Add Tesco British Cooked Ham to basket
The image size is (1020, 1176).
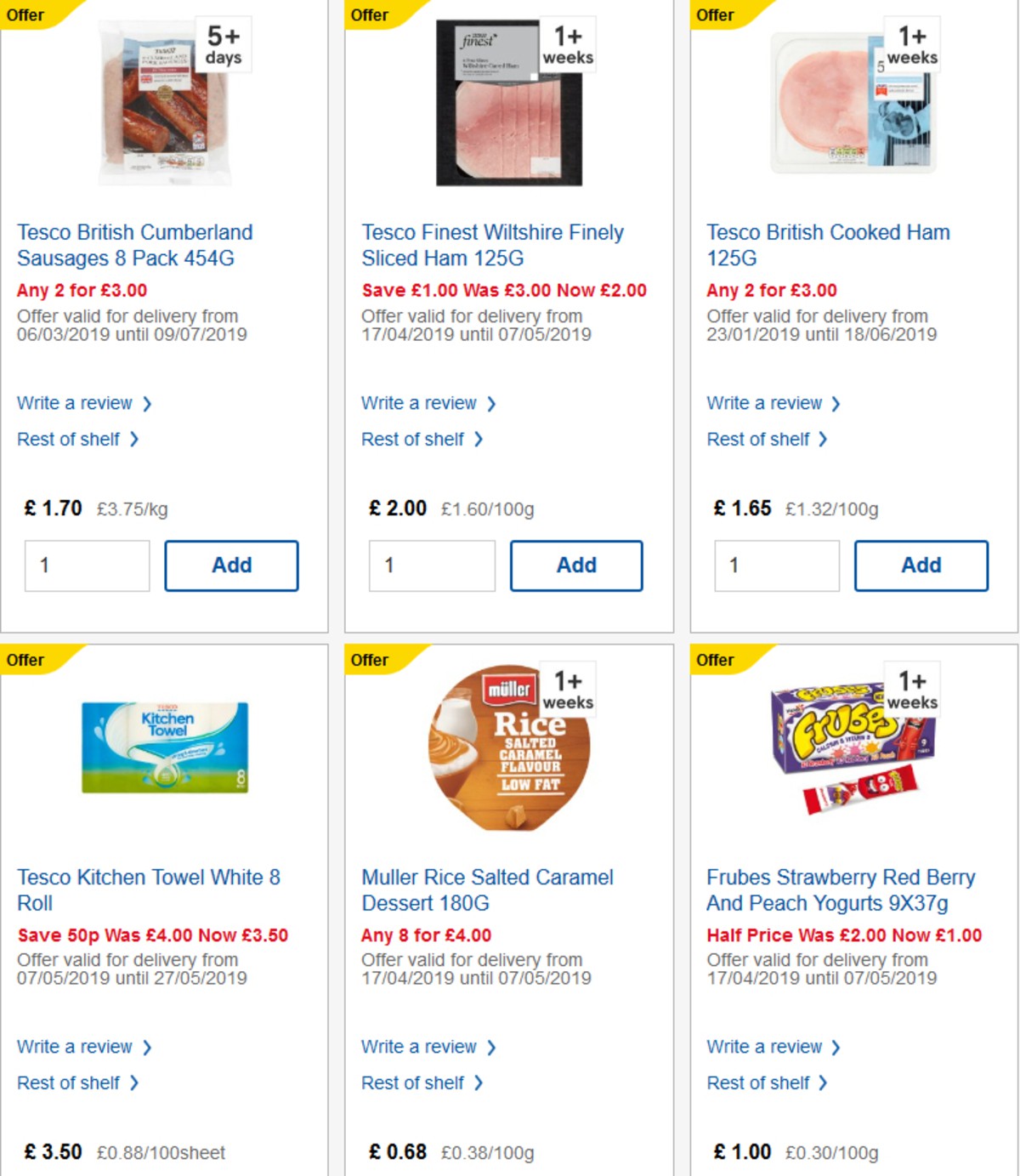point(921,565)
